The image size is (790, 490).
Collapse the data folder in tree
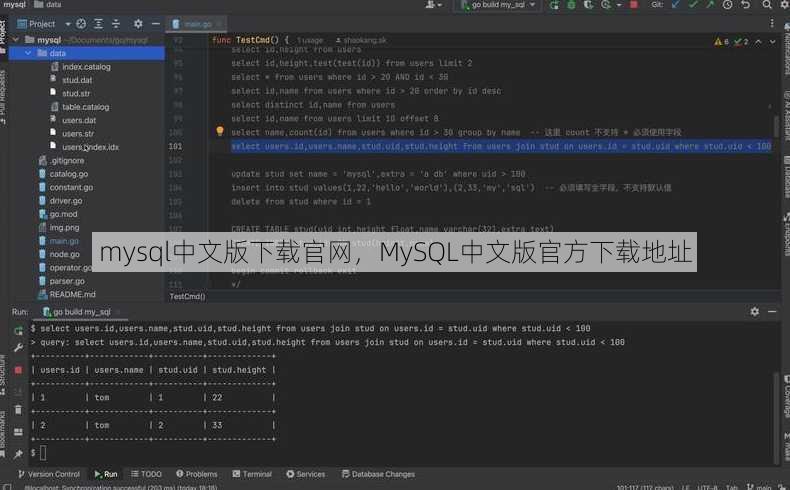(28, 53)
